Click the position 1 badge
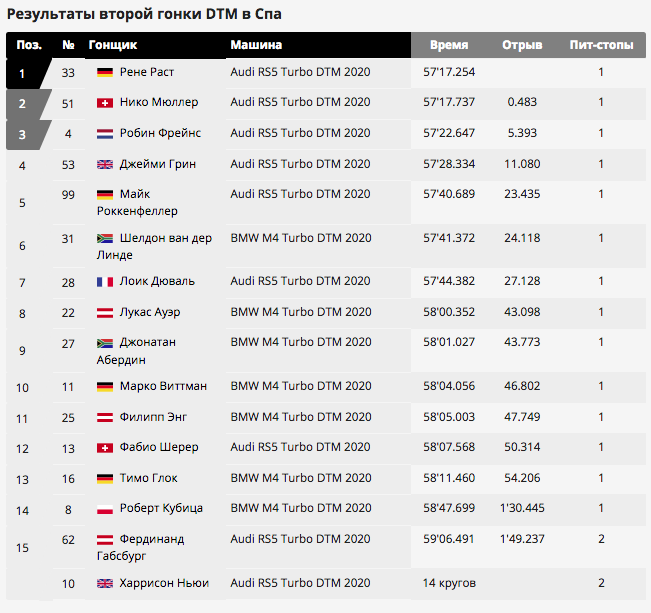 click(x=28, y=74)
